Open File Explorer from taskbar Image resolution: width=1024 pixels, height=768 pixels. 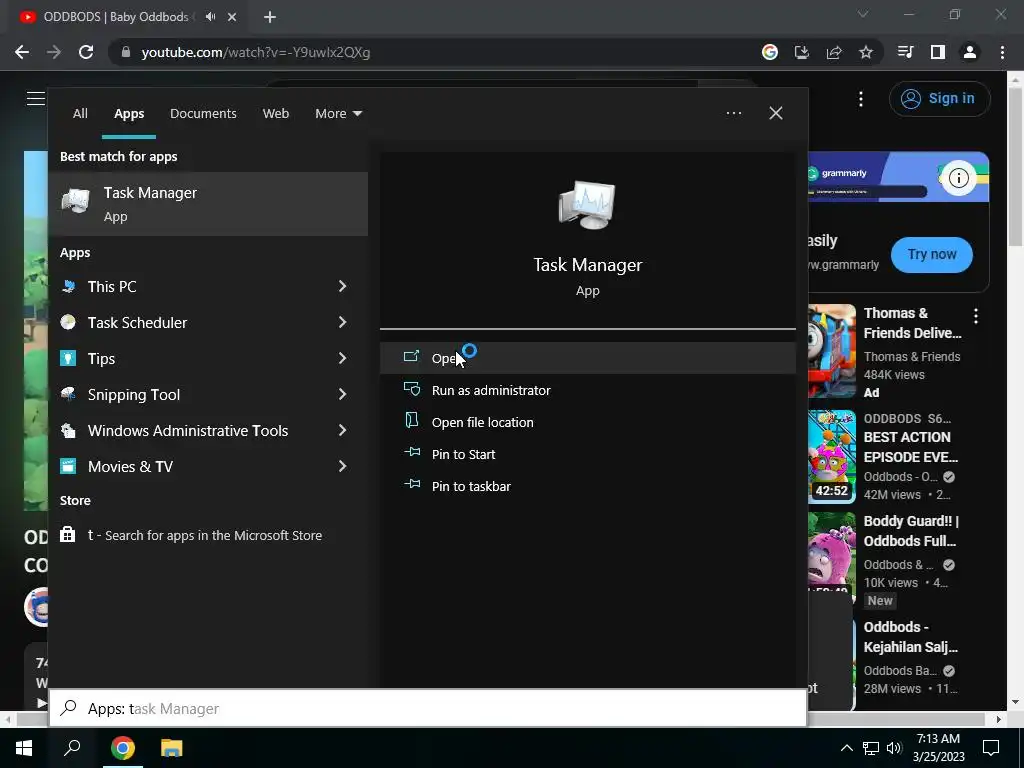pyautogui.click(x=171, y=748)
